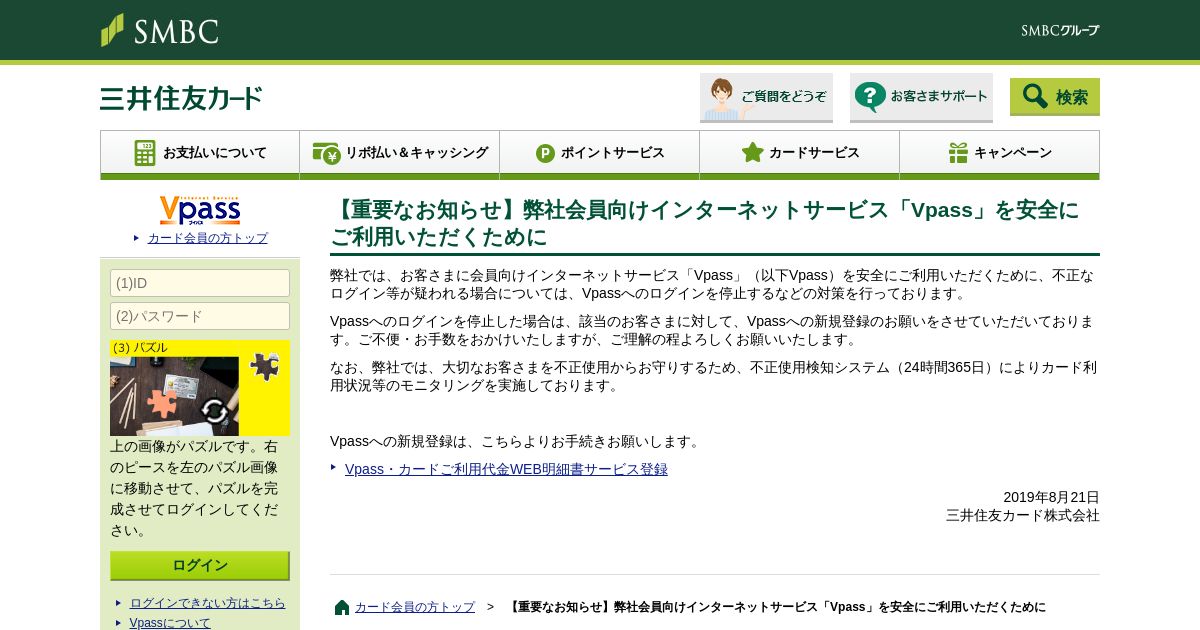Viewport: 1200px width, 630px height.
Task: Focus the (2)パスワード input field
Action: click(x=200, y=316)
